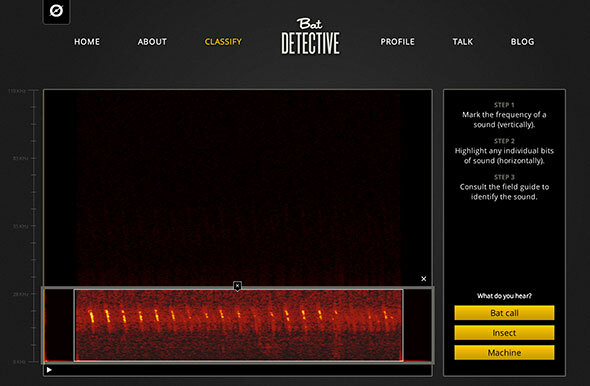Visit the BLOG page
The width and height of the screenshot is (590, 386).
click(x=522, y=42)
